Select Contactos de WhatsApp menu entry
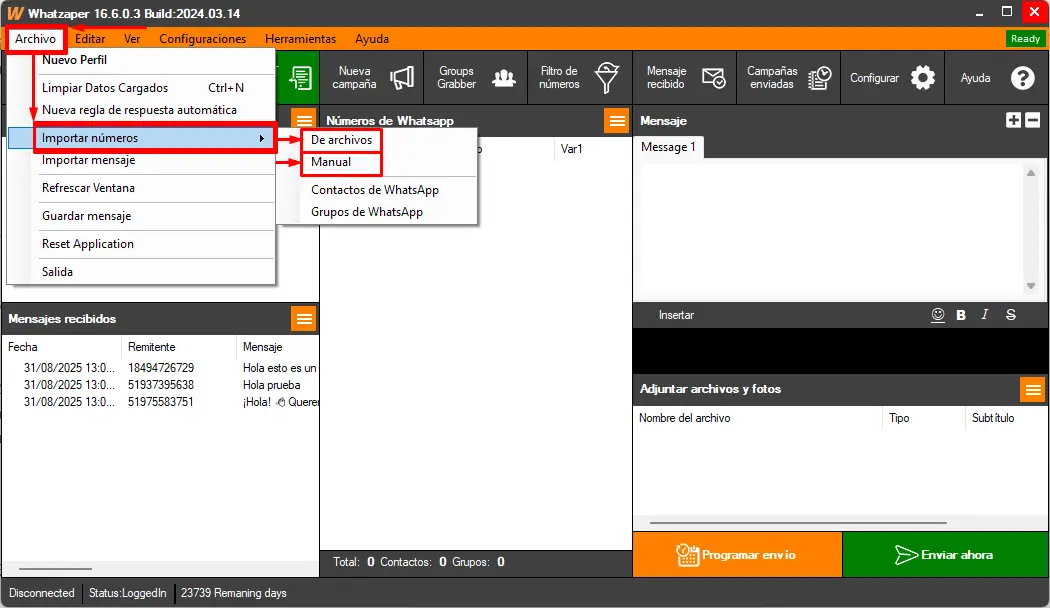 coord(375,190)
